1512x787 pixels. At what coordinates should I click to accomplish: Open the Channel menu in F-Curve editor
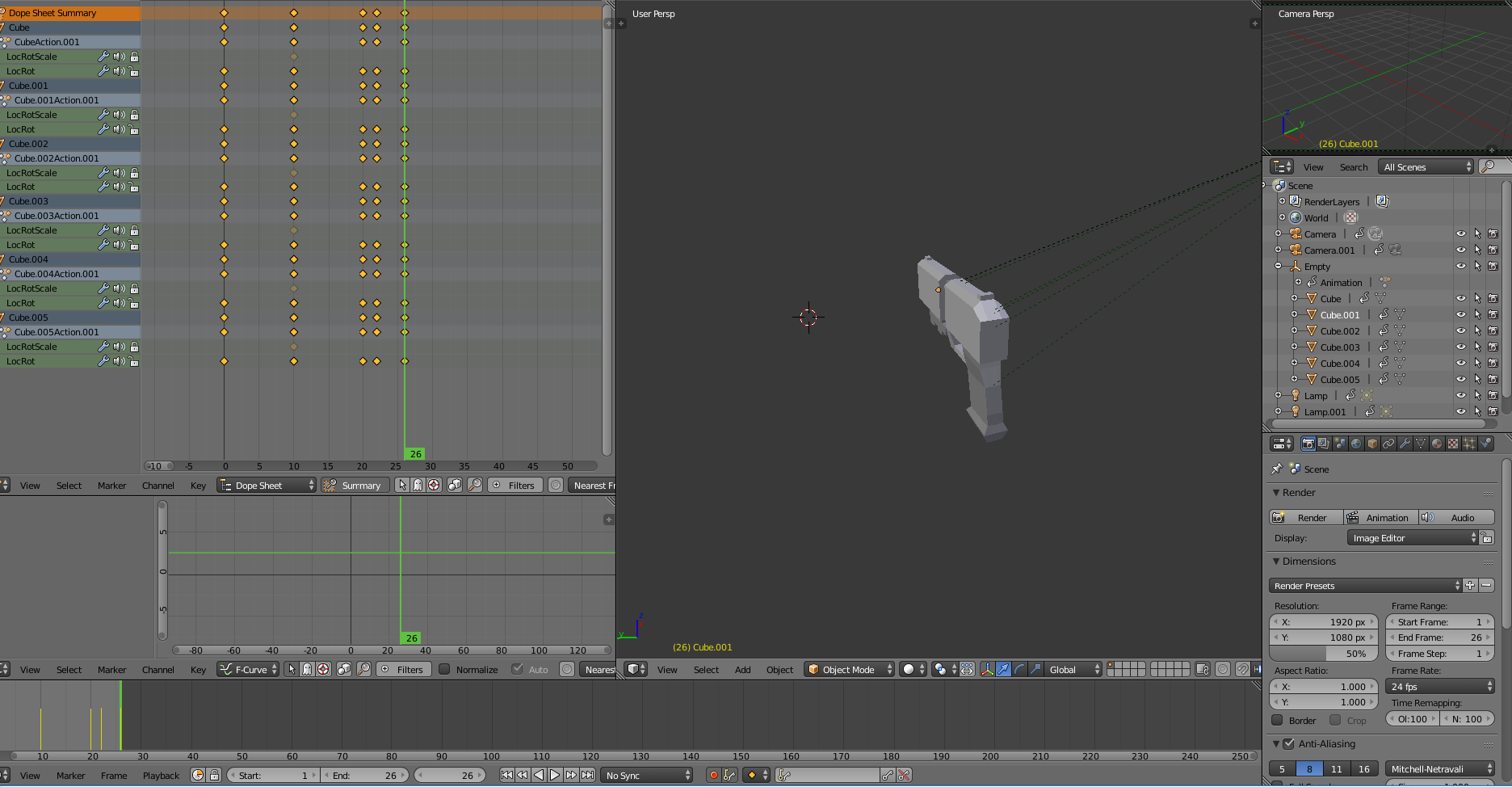[x=157, y=669]
